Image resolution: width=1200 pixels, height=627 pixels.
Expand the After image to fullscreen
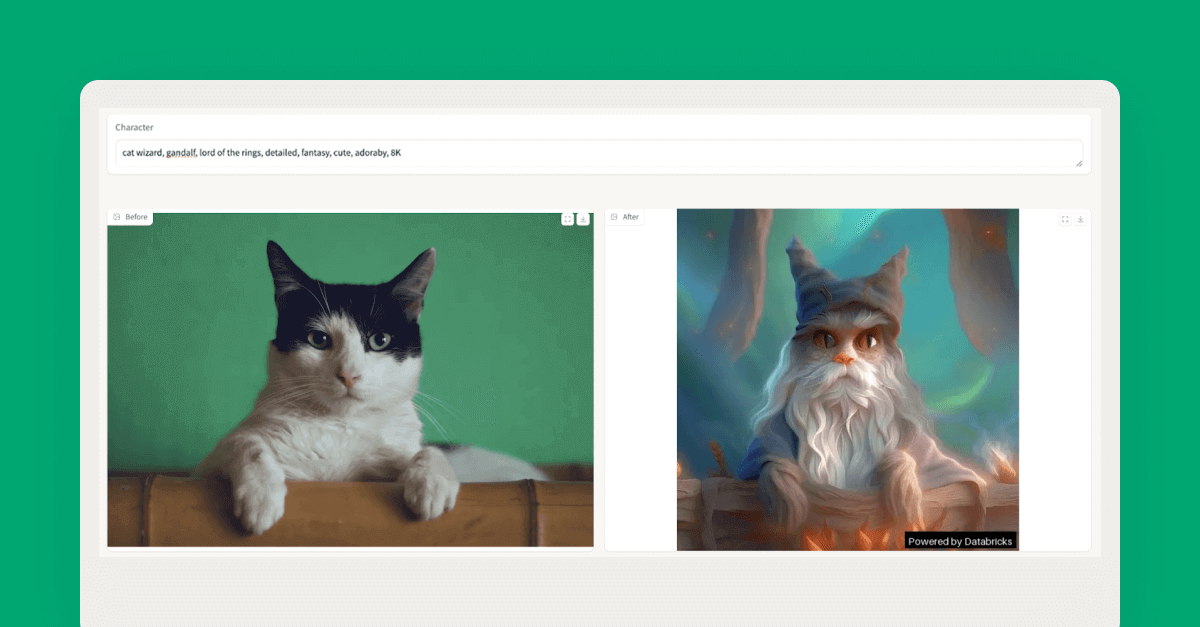(x=1065, y=219)
